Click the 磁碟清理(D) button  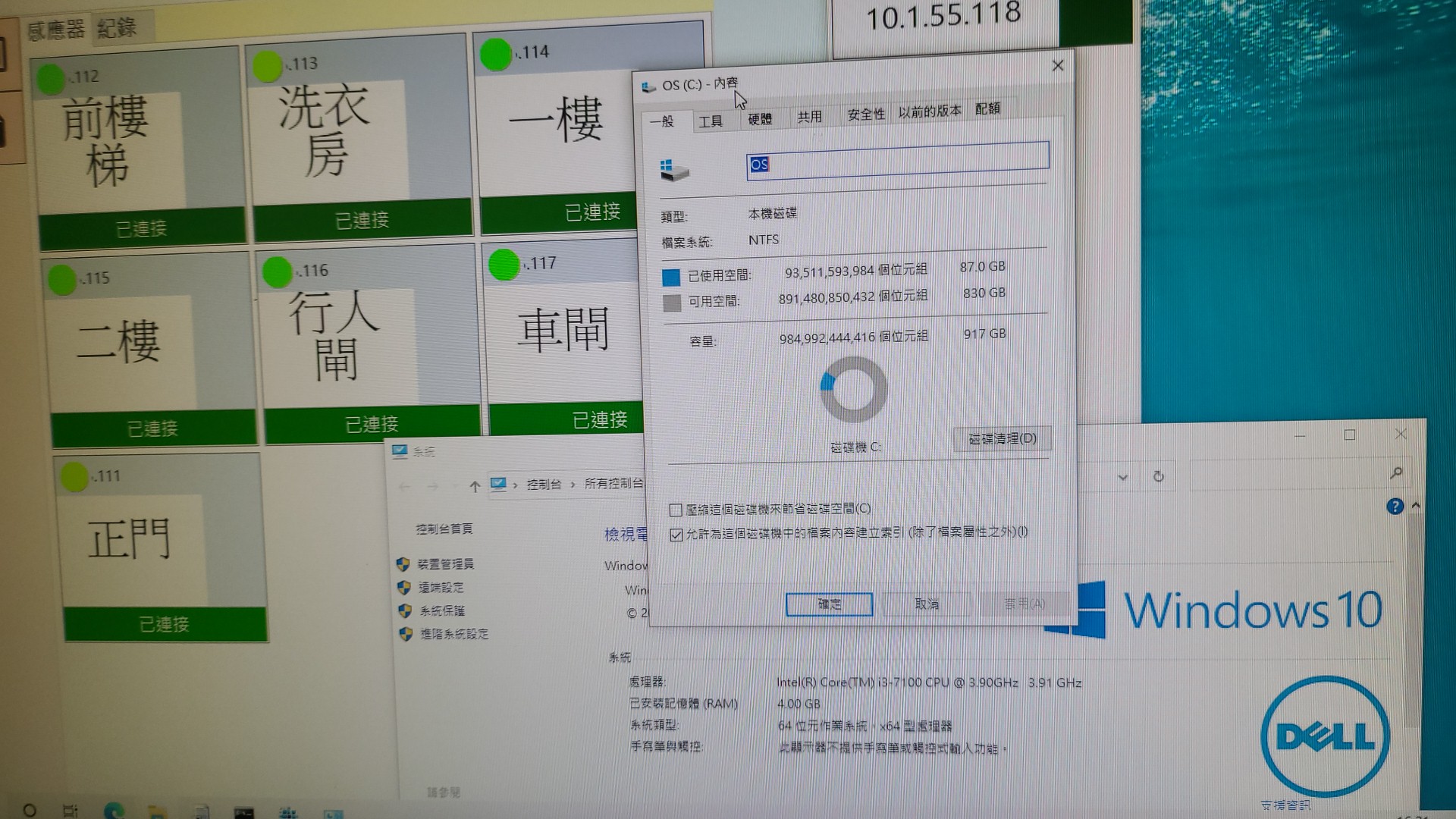pyautogui.click(x=1002, y=438)
